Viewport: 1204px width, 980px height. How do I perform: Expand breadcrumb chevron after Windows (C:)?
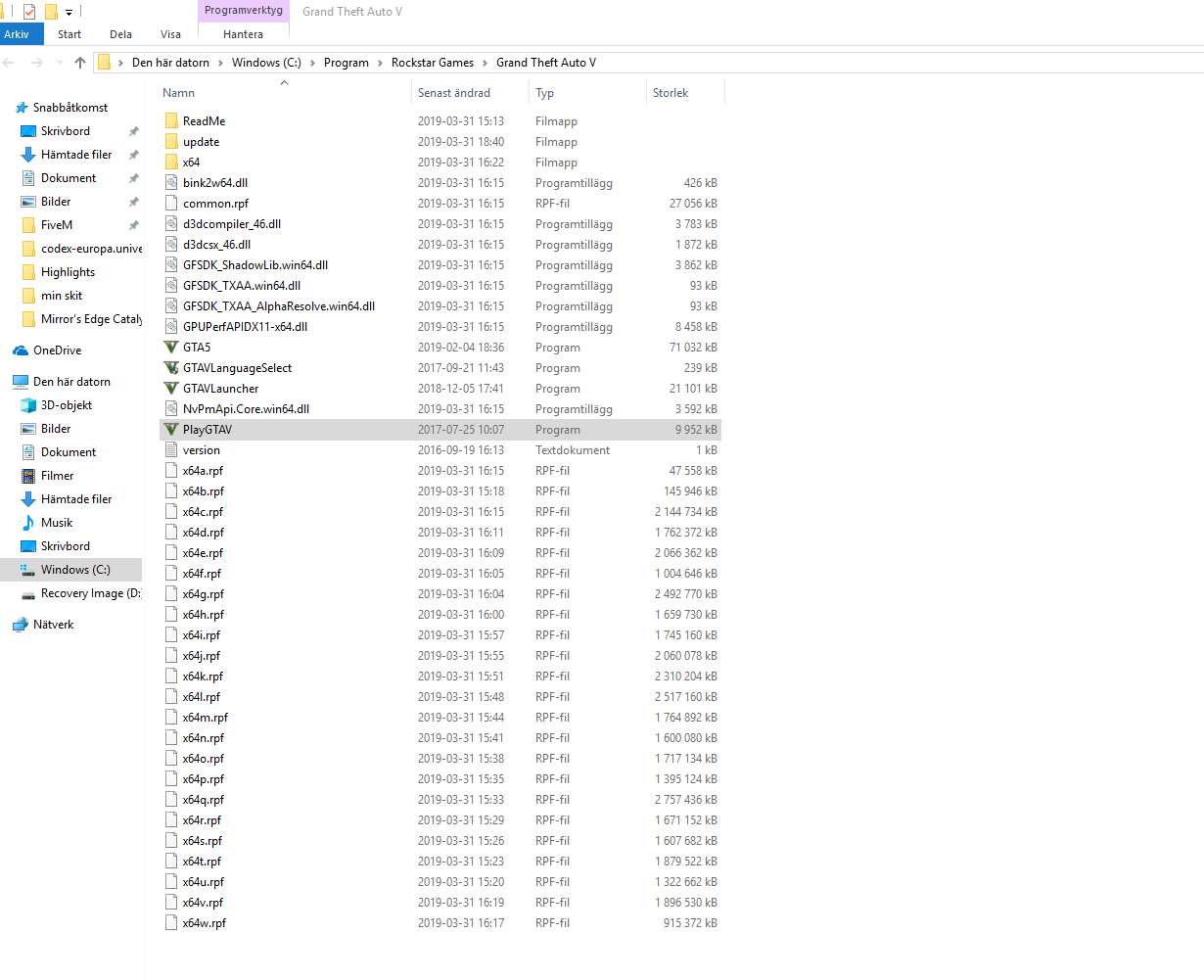point(312,63)
